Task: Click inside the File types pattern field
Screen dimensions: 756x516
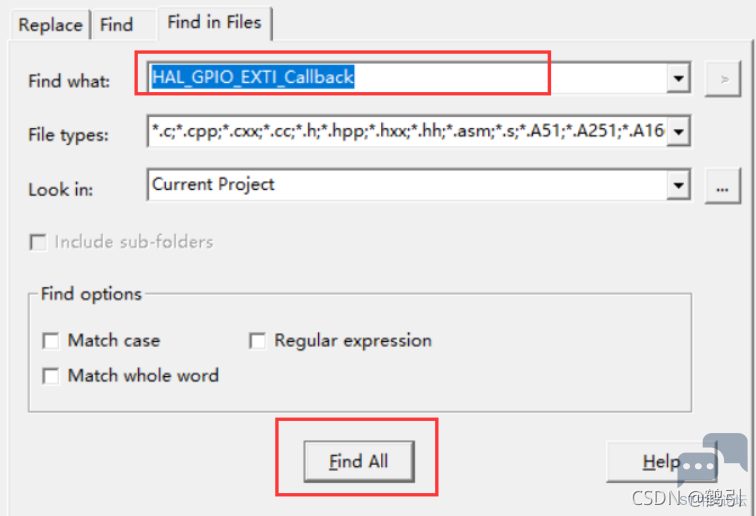Action: click(x=407, y=131)
